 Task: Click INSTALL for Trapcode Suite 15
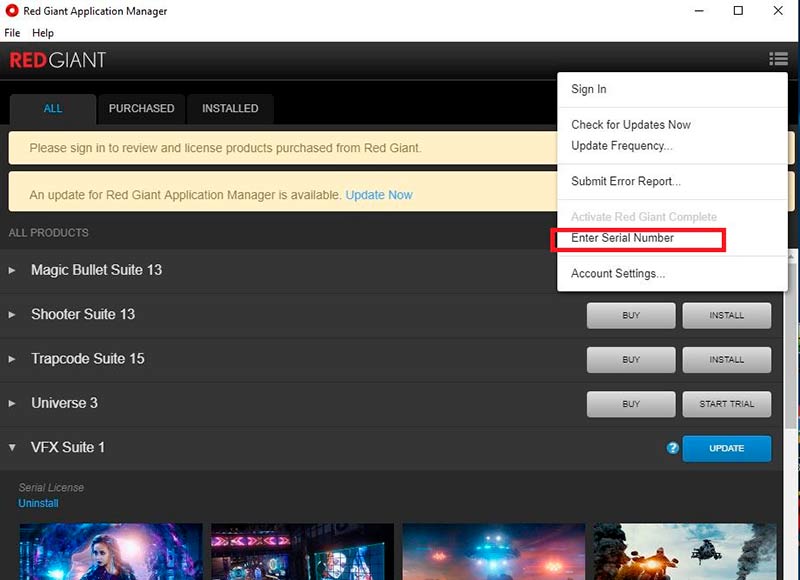[x=727, y=360]
